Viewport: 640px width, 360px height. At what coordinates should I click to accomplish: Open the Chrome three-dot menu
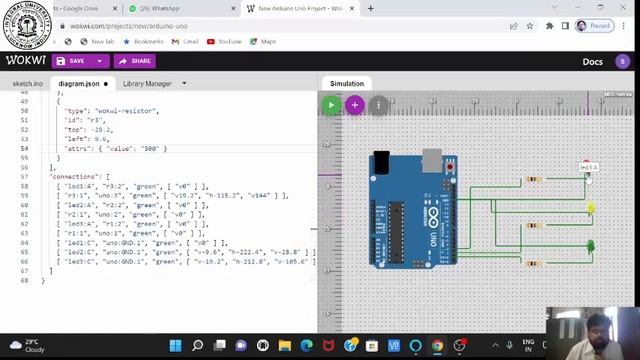click(623, 26)
